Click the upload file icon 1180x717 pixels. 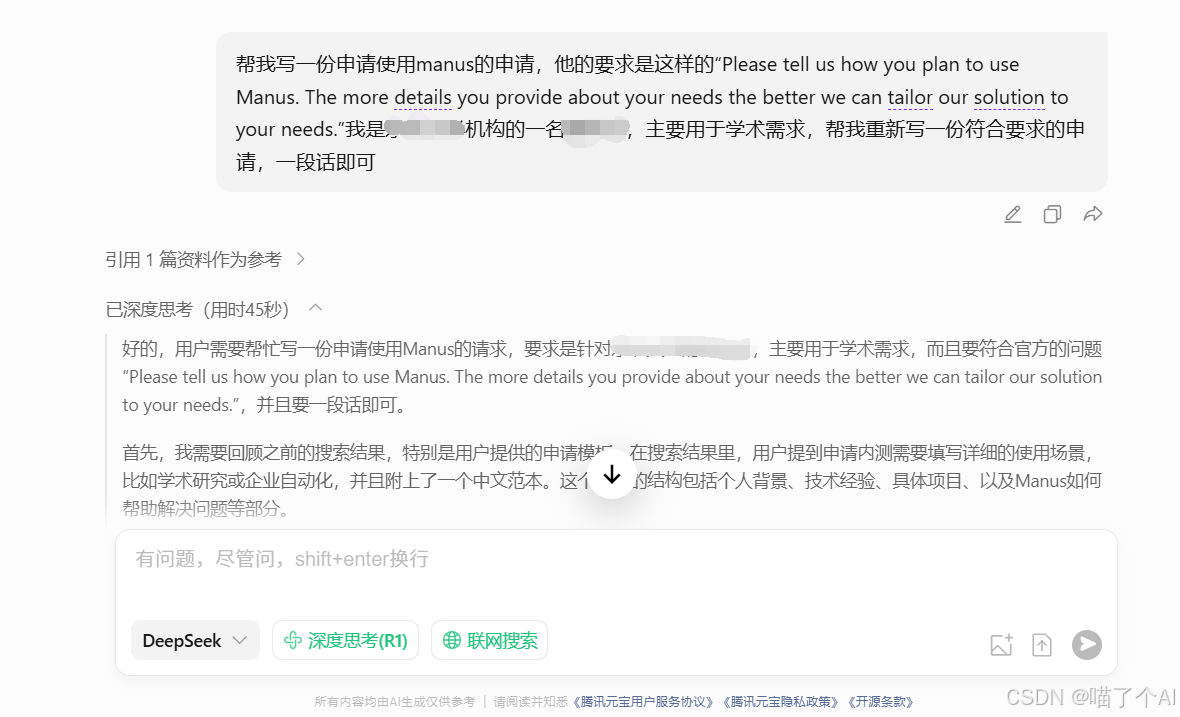pyautogui.click(x=1042, y=645)
